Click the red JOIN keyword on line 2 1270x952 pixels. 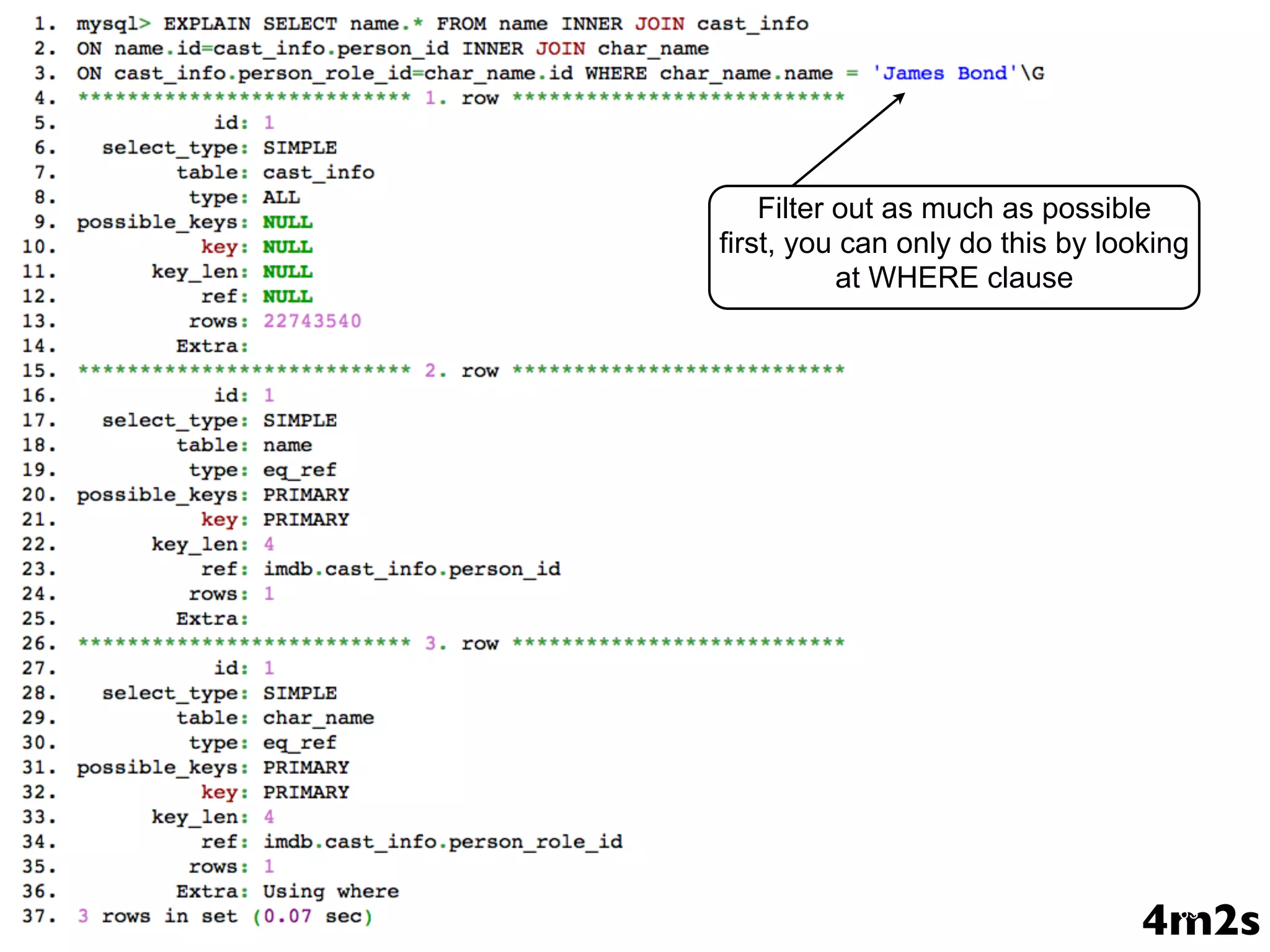(x=560, y=48)
